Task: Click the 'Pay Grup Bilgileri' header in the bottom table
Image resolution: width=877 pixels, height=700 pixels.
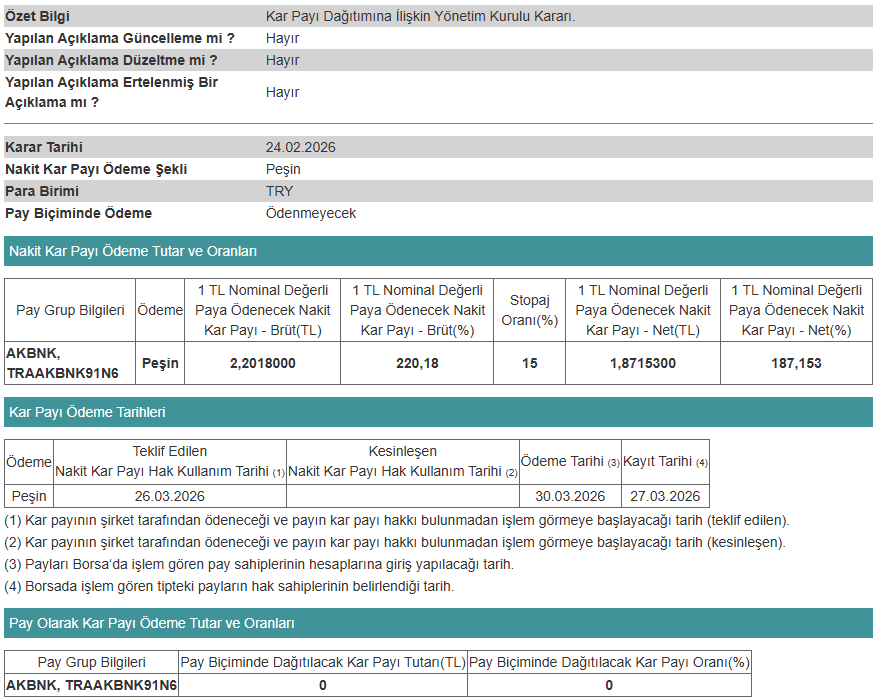Action: (91, 662)
